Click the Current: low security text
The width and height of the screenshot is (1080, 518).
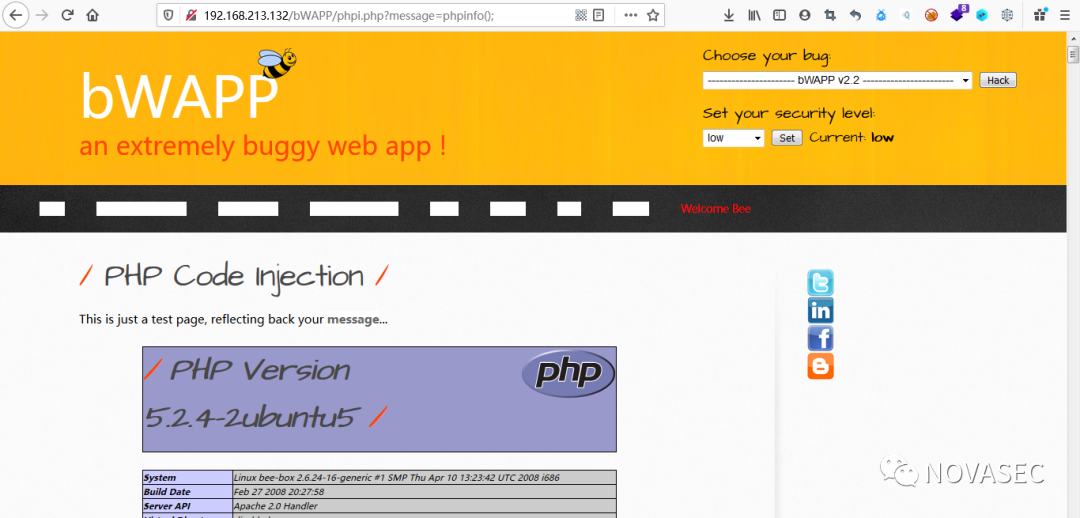[851, 138]
